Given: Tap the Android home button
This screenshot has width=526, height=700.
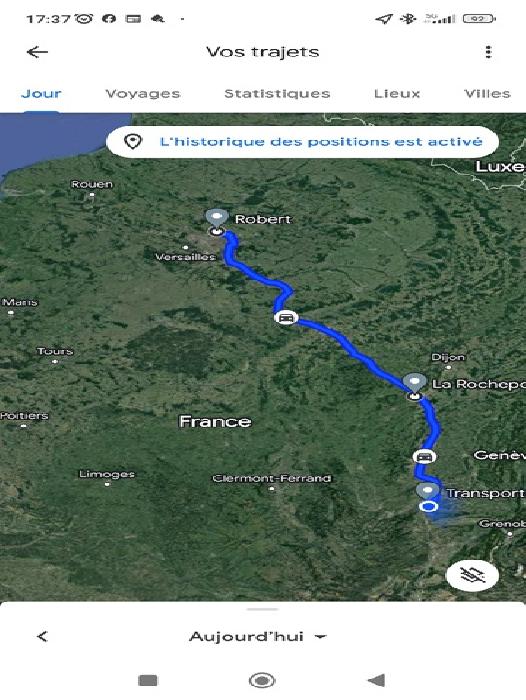Looking at the screenshot, I should [262, 681].
